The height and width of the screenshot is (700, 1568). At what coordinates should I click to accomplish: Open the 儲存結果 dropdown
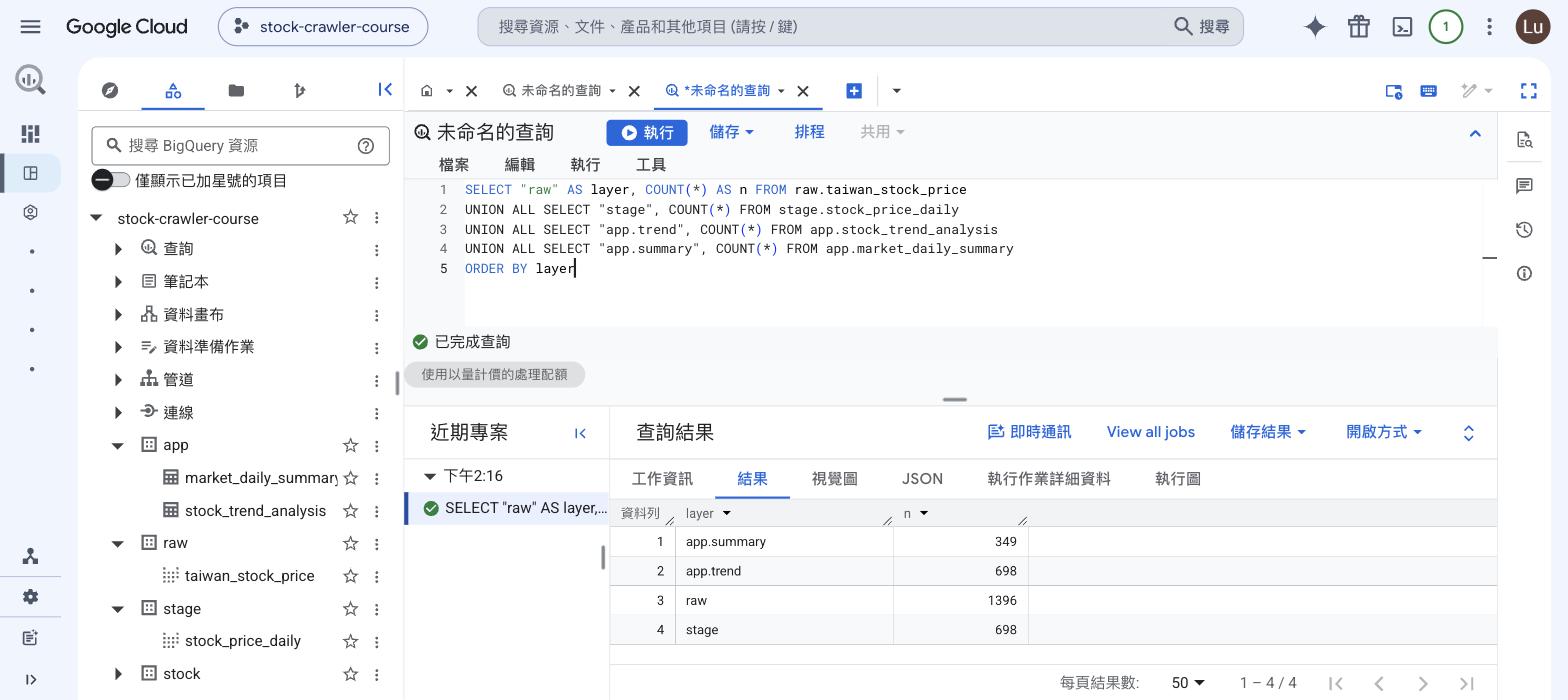tap(1268, 432)
